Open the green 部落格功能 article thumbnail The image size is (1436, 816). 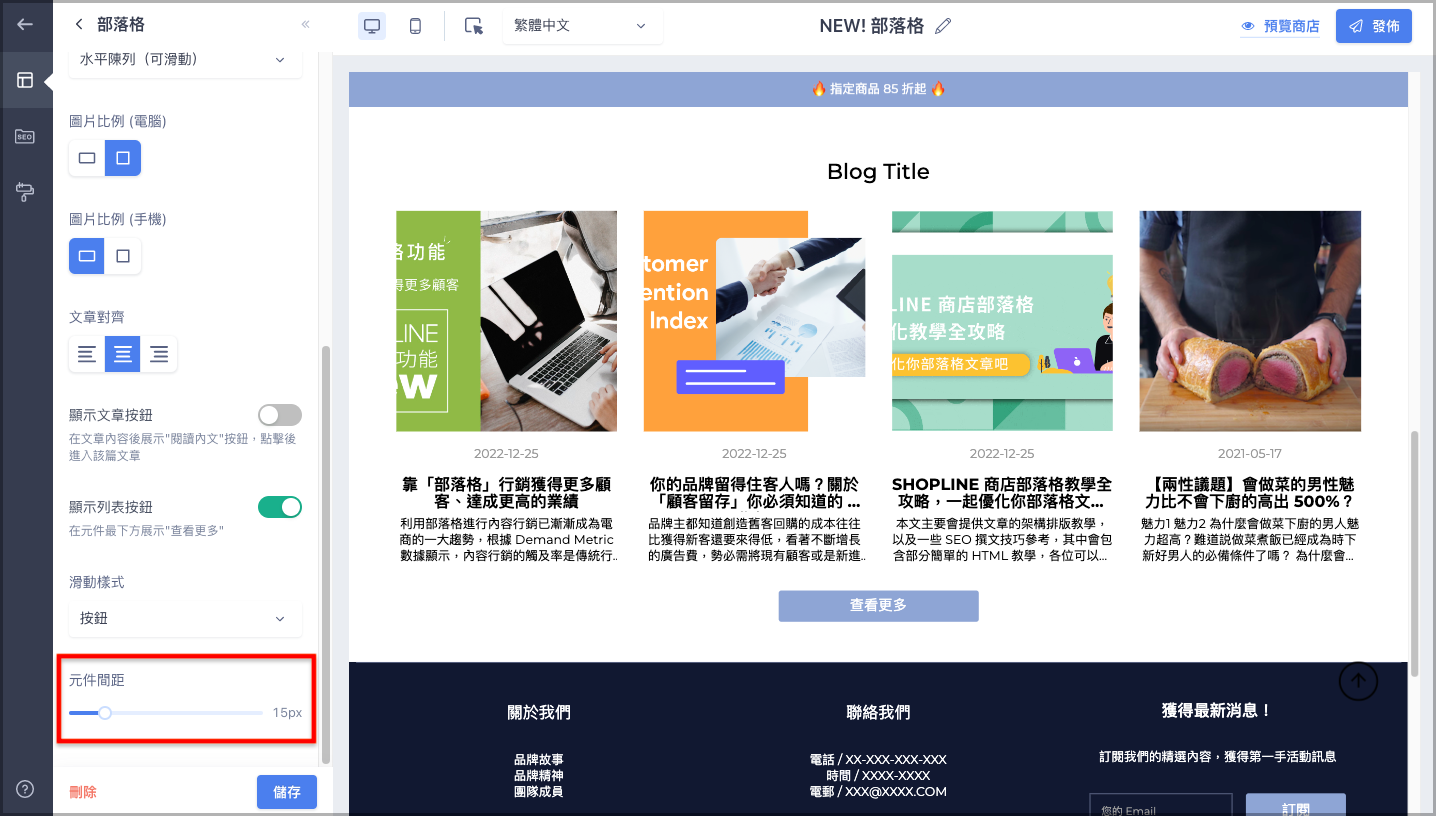(x=506, y=321)
